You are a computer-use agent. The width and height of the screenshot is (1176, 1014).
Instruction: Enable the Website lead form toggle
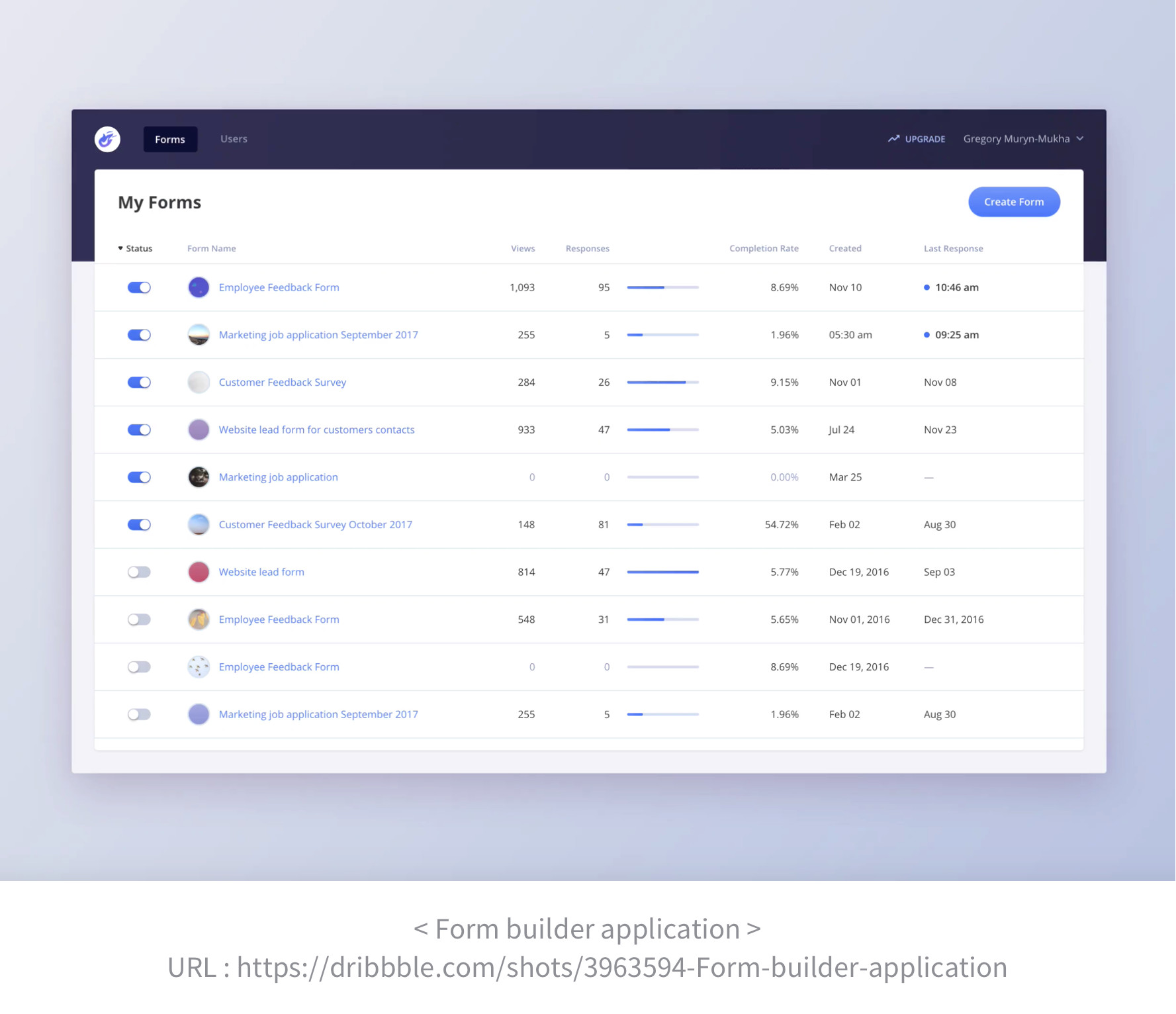tap(139, 572)
